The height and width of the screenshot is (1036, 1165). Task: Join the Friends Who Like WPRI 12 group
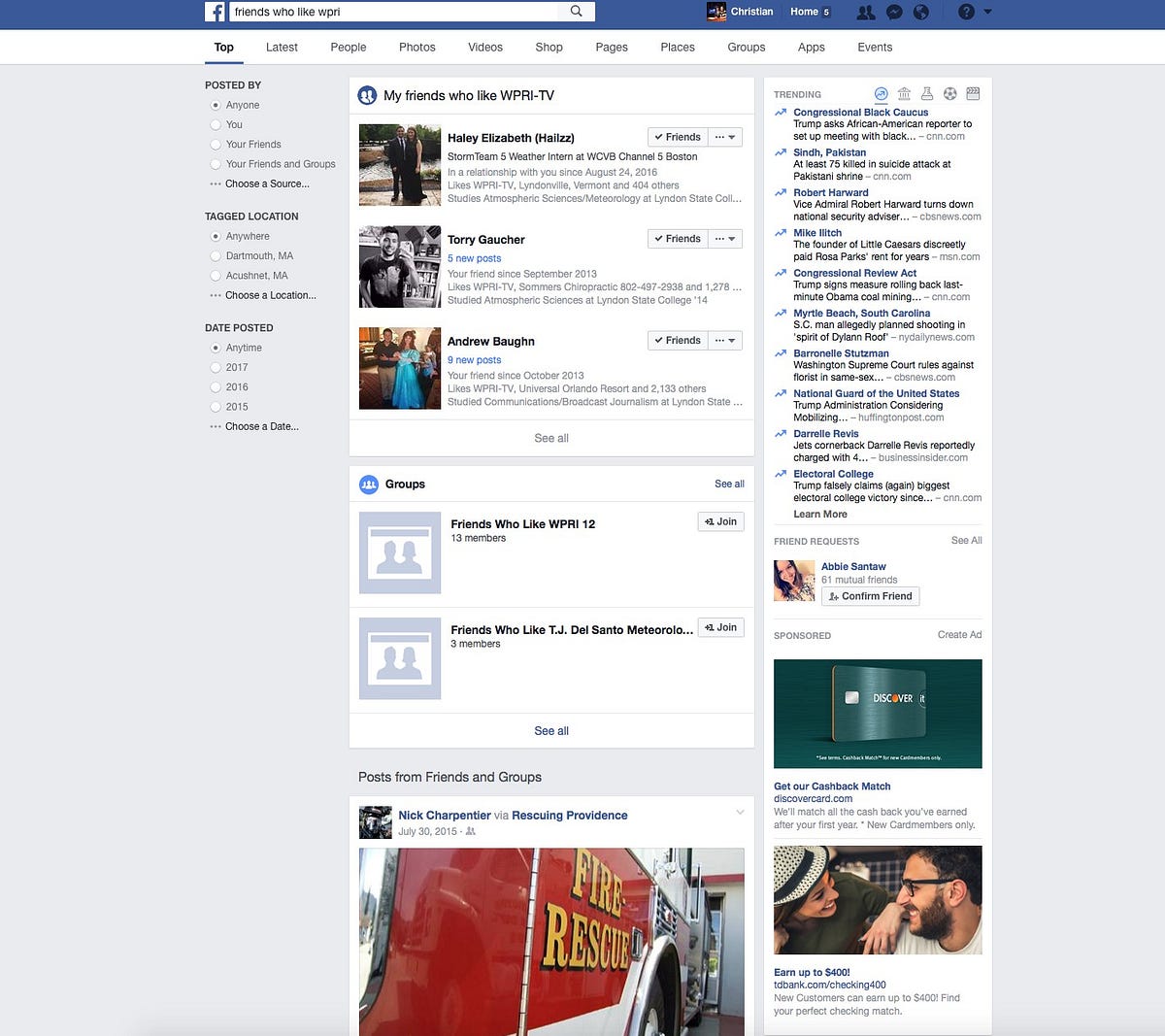click(x=720, y=521)
